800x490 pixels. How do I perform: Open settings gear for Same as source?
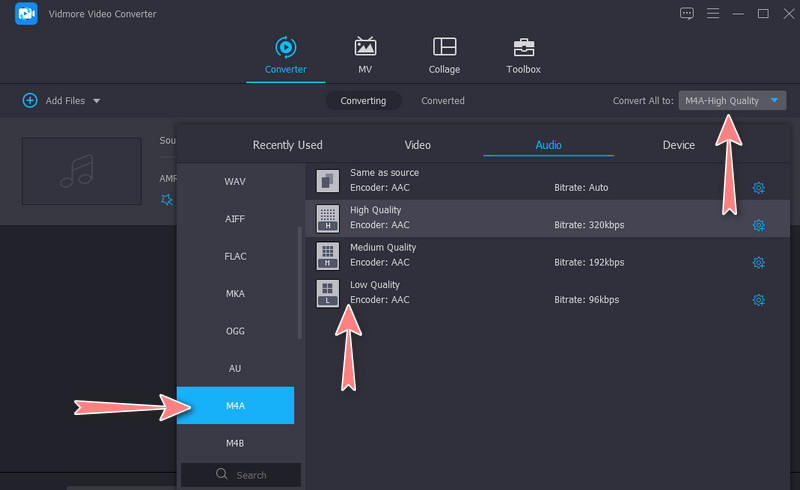pos(758,188)
